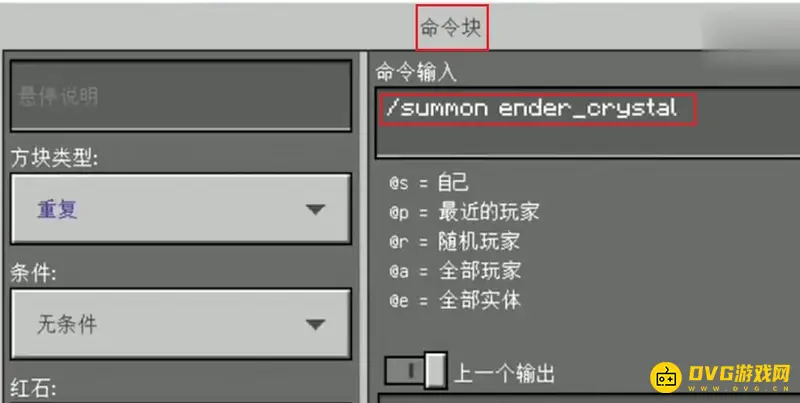The width and height of the screenshot is (800, 403).
Task: Select the @a = 全部玩家 hint line
Action: [455, 271]
